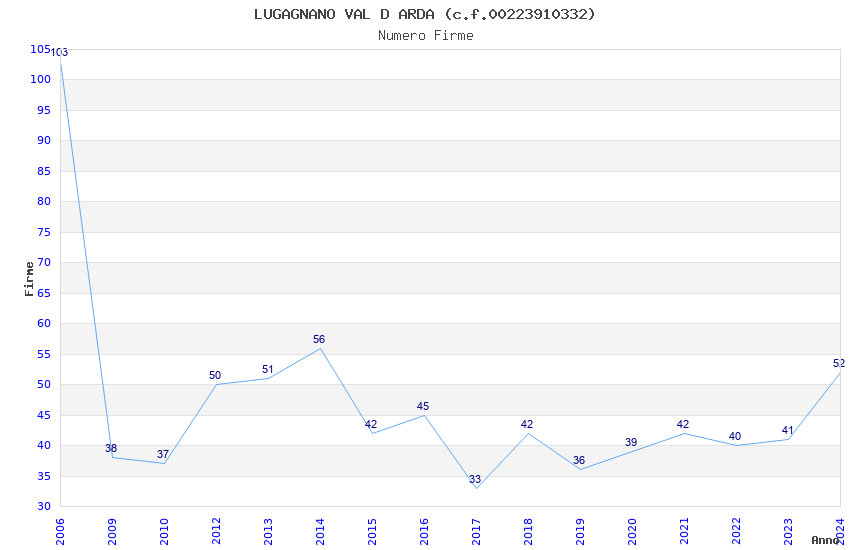850x550 pixels.
Task: Select the 37 data label for 2010
Action: 163,454
